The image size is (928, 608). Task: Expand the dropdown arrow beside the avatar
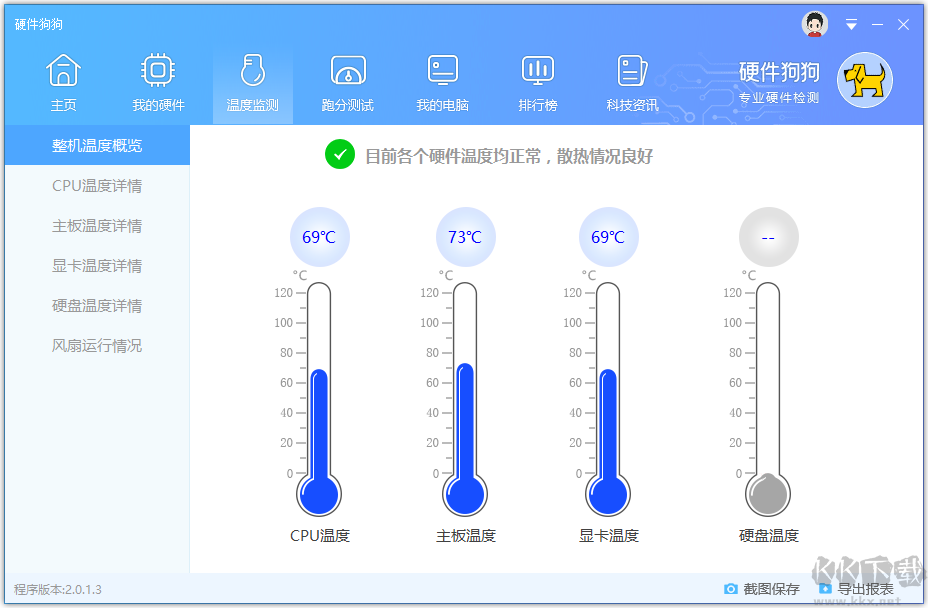[x=852, y=23]
